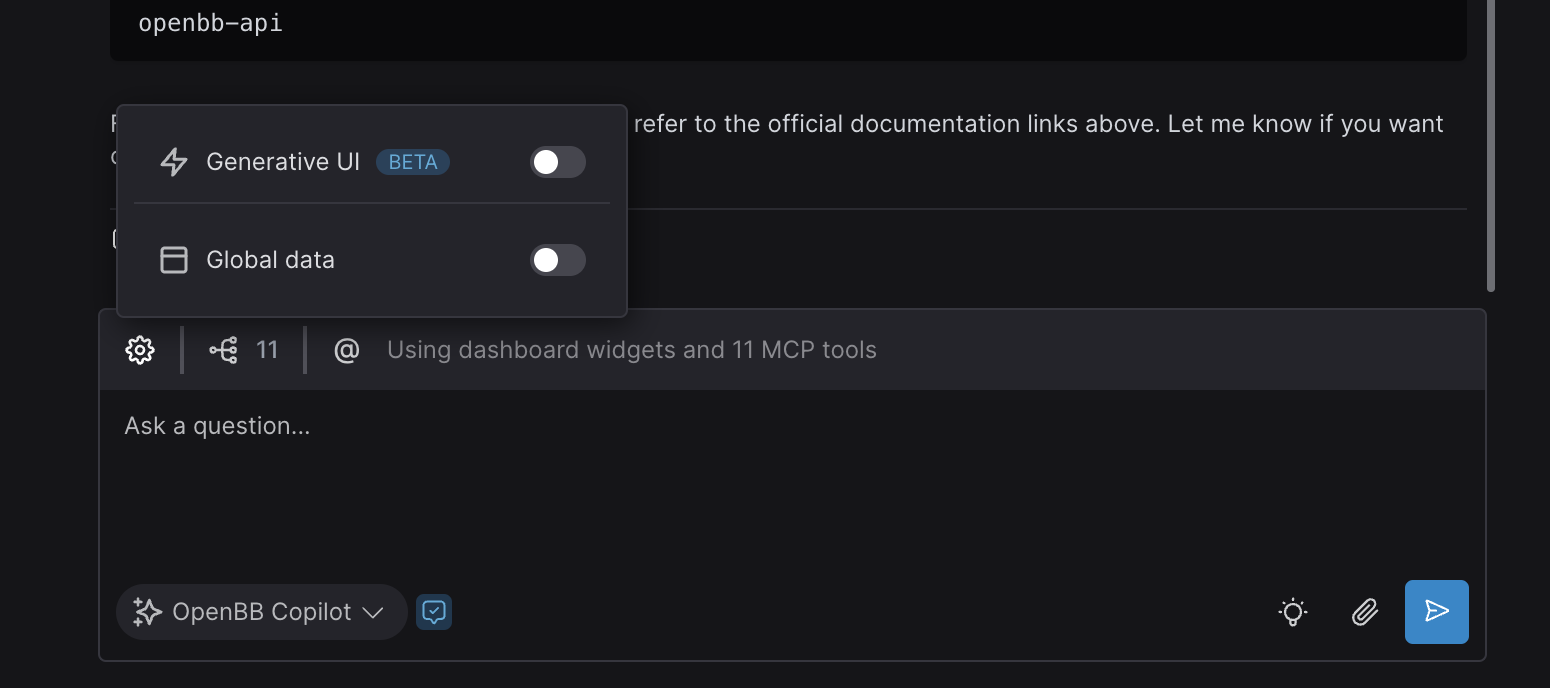Click the BETA badge
This screenshot has height=688, width=1550.
click(413, 162)
